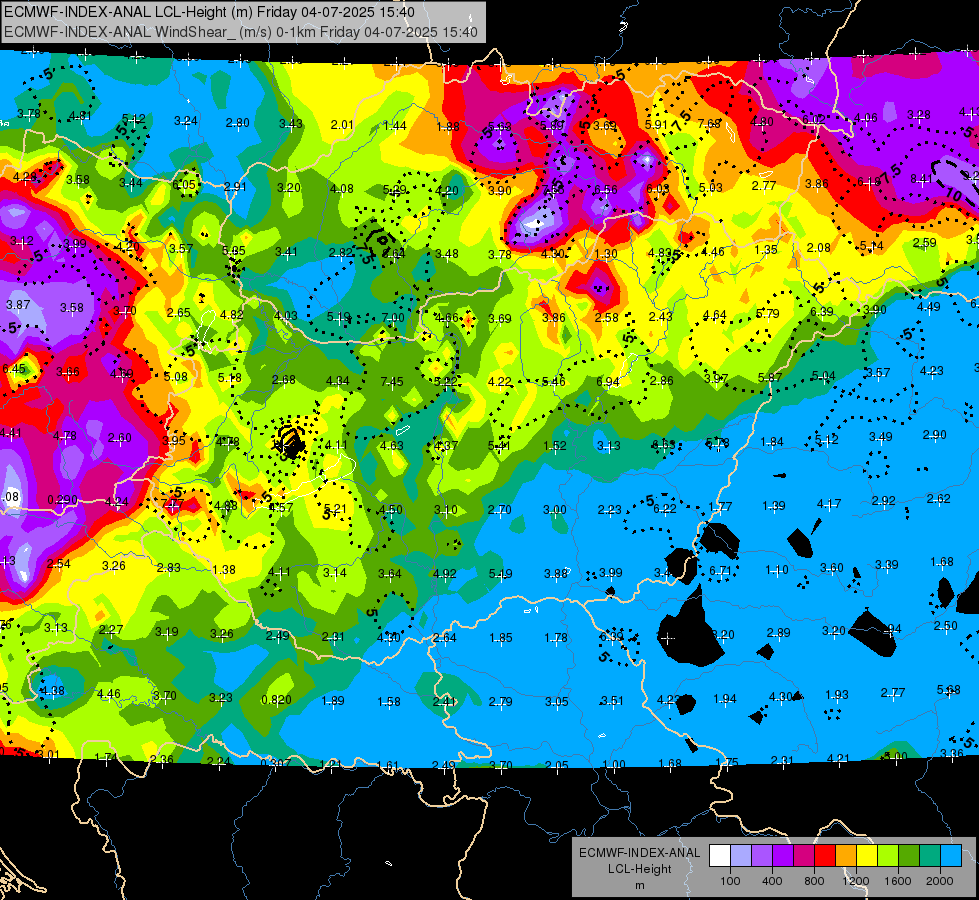Click the wind shear value 3.05
Screen dimensions: 979x900
coord(556,702)
